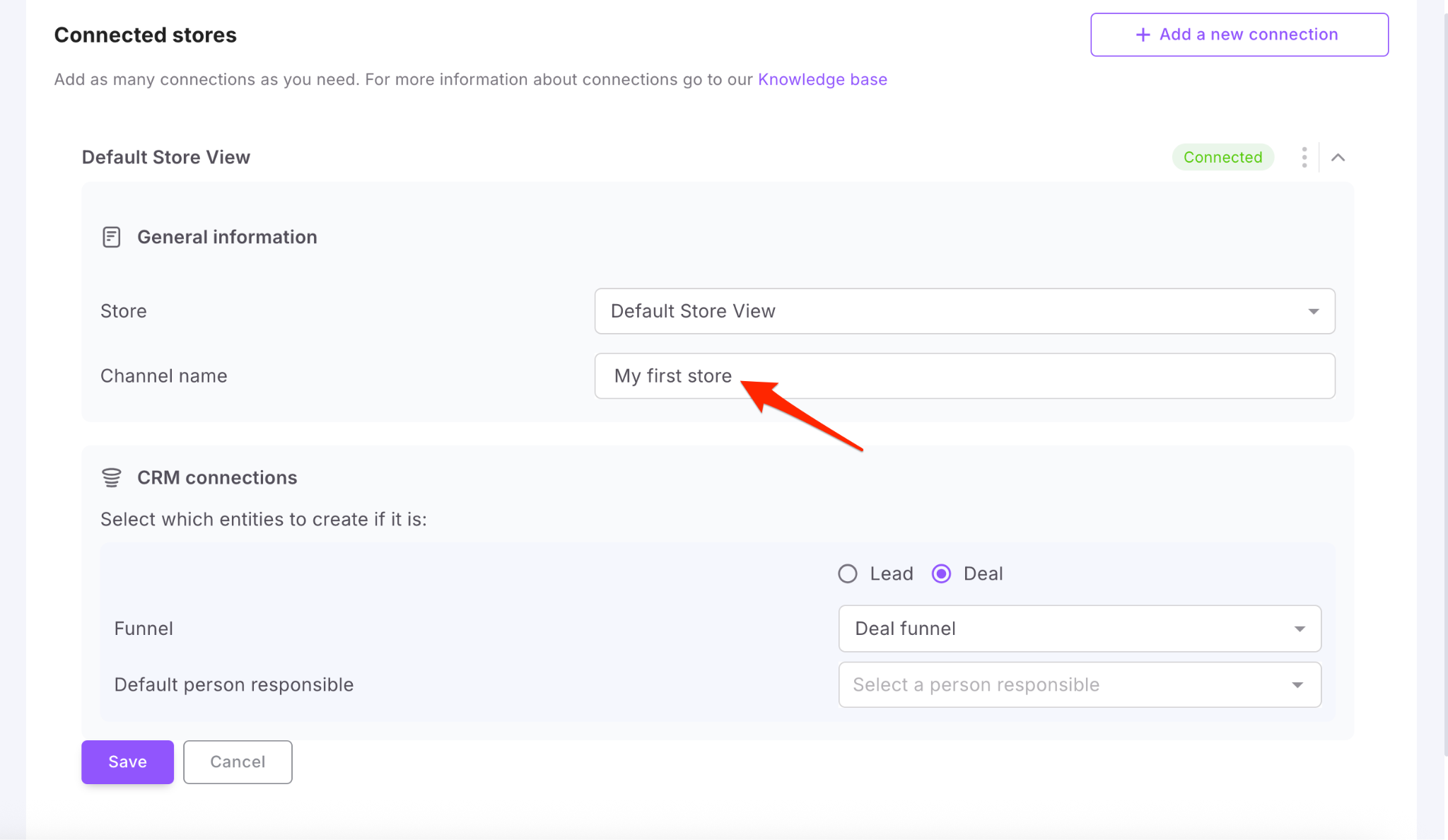This screenshot has width=1448, height=840.
Task: Click the plus icon in Add connection
Action: pos(1143,35)
